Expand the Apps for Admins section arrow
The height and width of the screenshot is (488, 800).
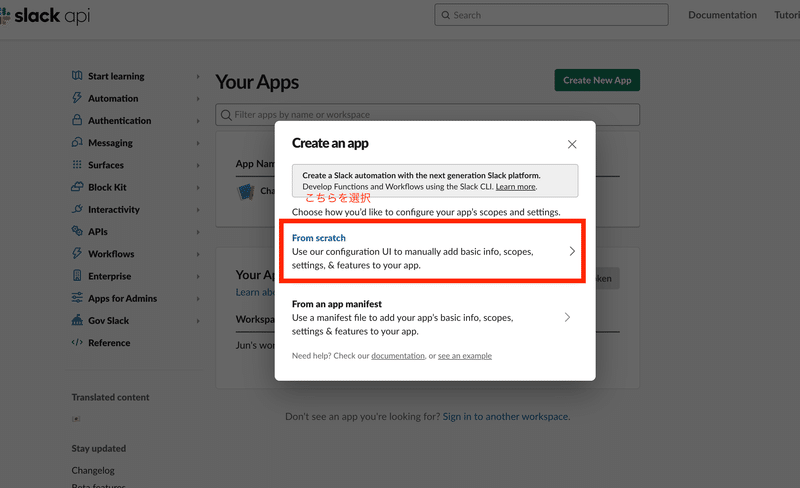[198, 299]
